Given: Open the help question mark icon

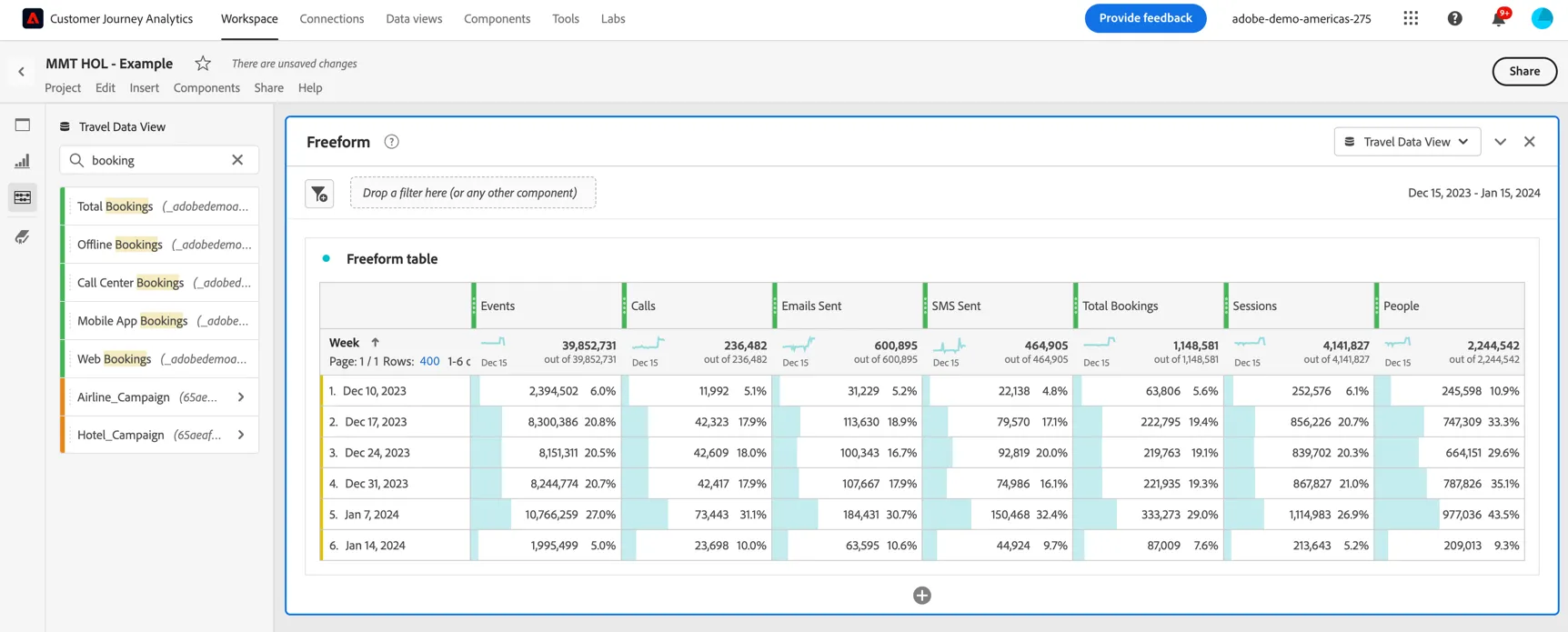Looking at the screenshot, I should click(x=1455, y=18).
